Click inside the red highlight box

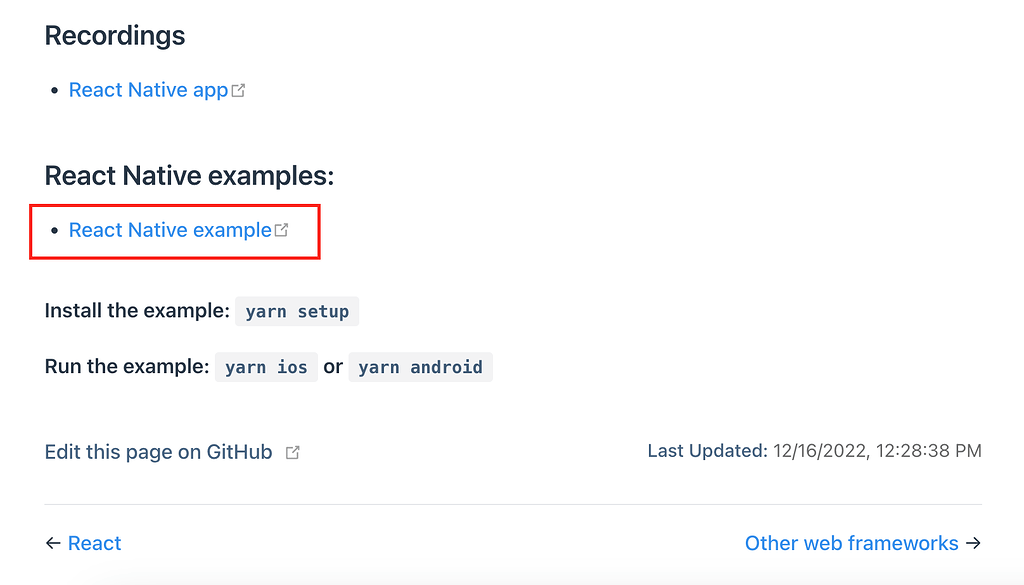[175, 231]
